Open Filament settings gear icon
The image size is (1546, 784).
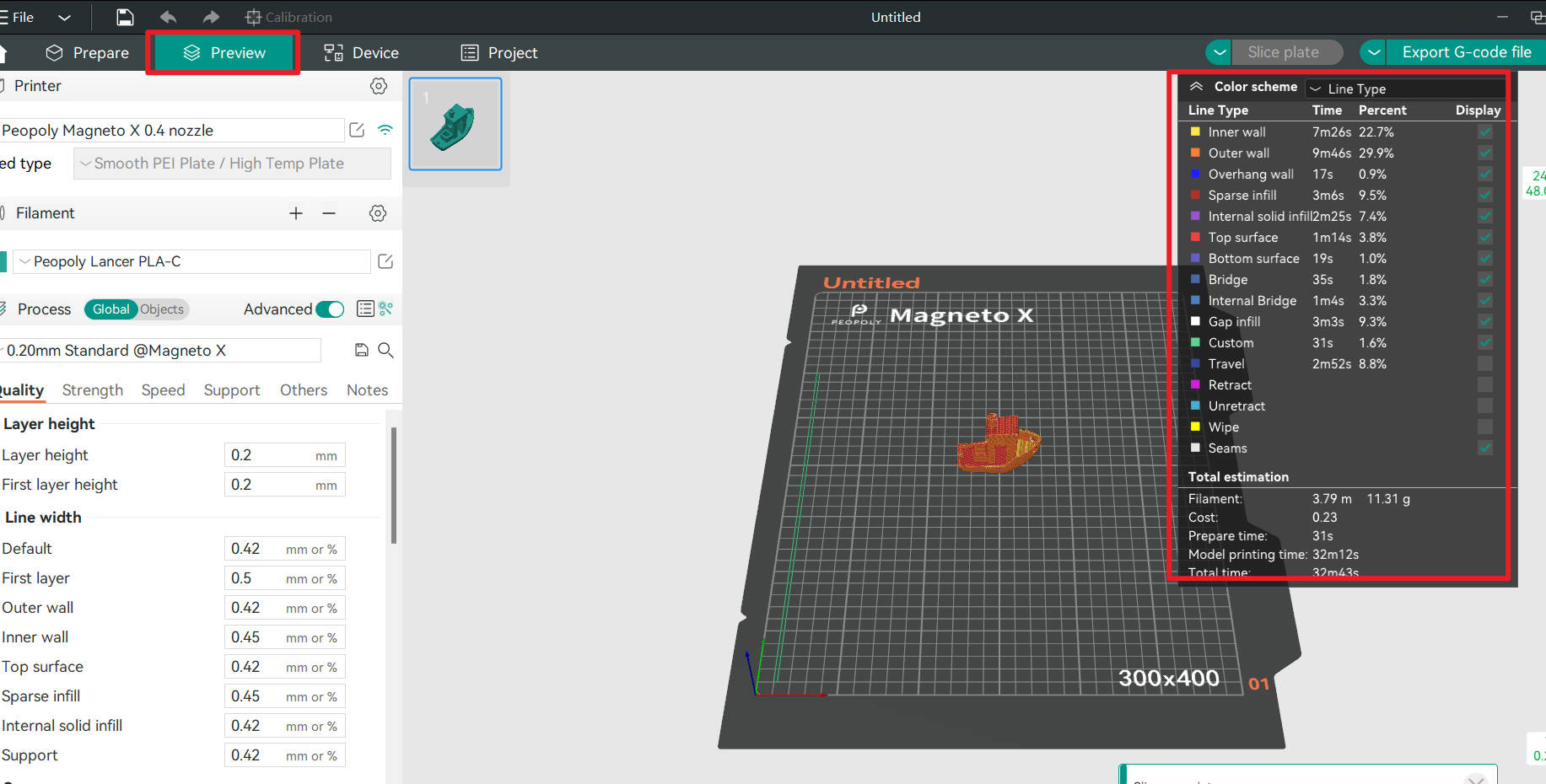378,213
